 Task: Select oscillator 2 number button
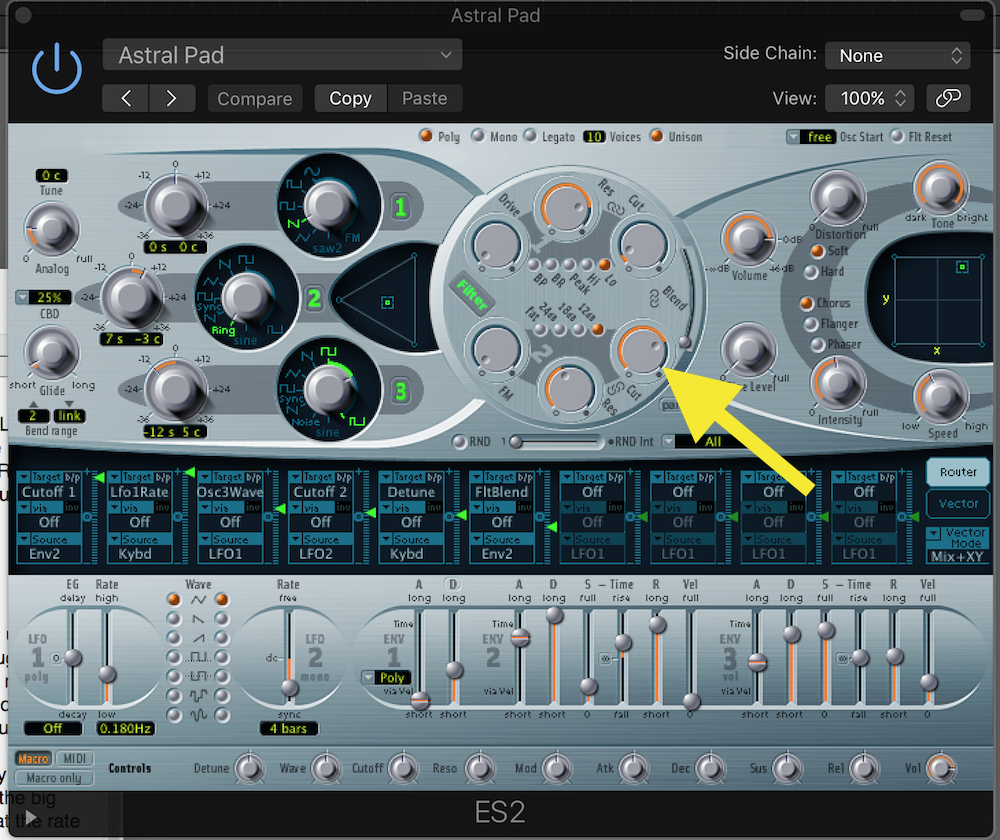click(x=313, y=298)
